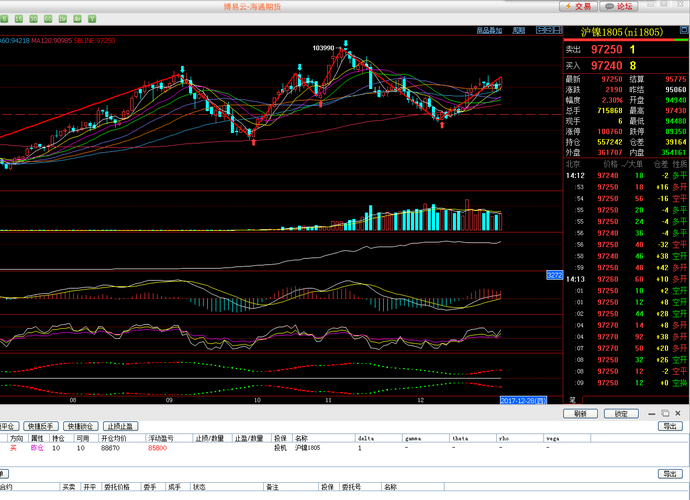Select the yearly Y period icon
Screen dimensions: 690x500
pyautogui.click(x=92, y=19)
